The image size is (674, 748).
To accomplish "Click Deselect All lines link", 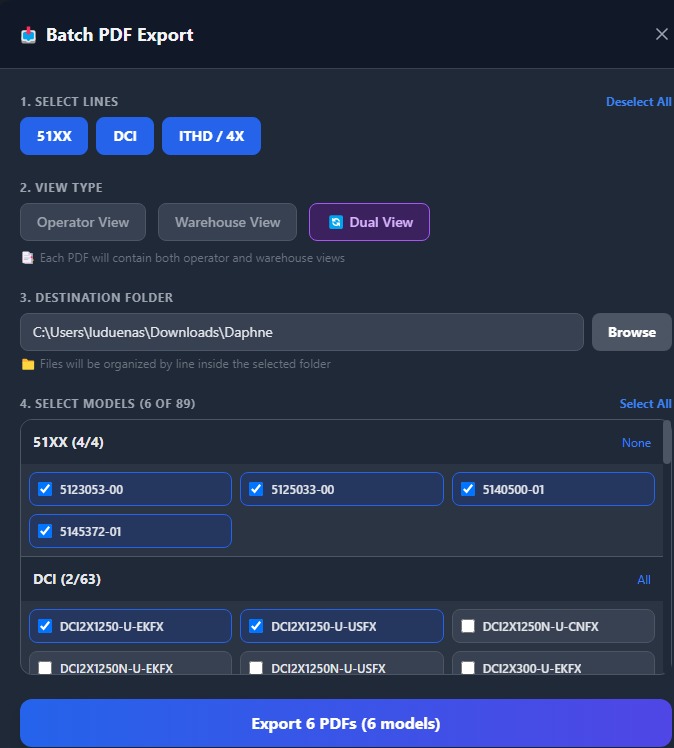I will 638,102.
